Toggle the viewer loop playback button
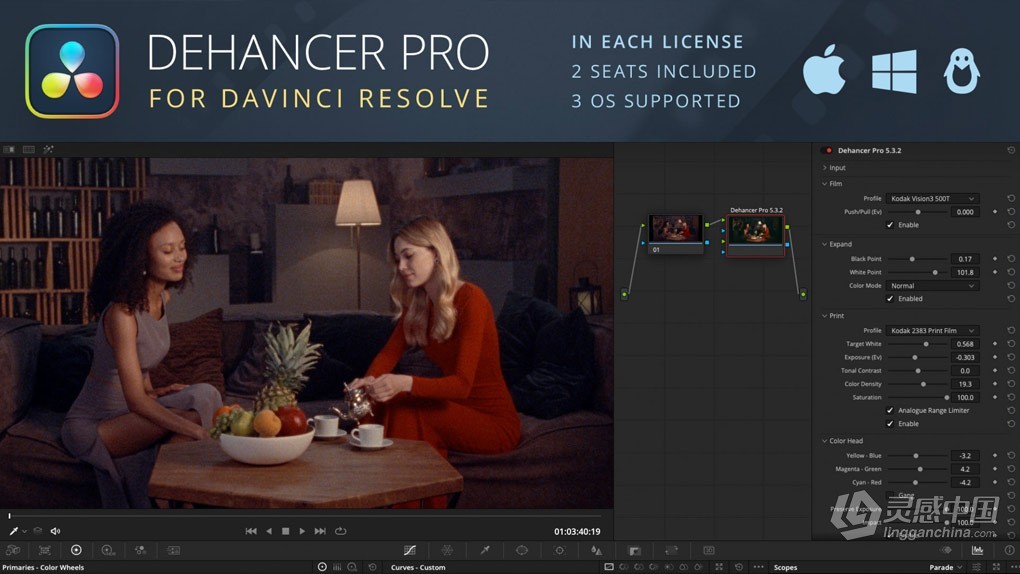The image size is (1020, 574). point(340,531)
